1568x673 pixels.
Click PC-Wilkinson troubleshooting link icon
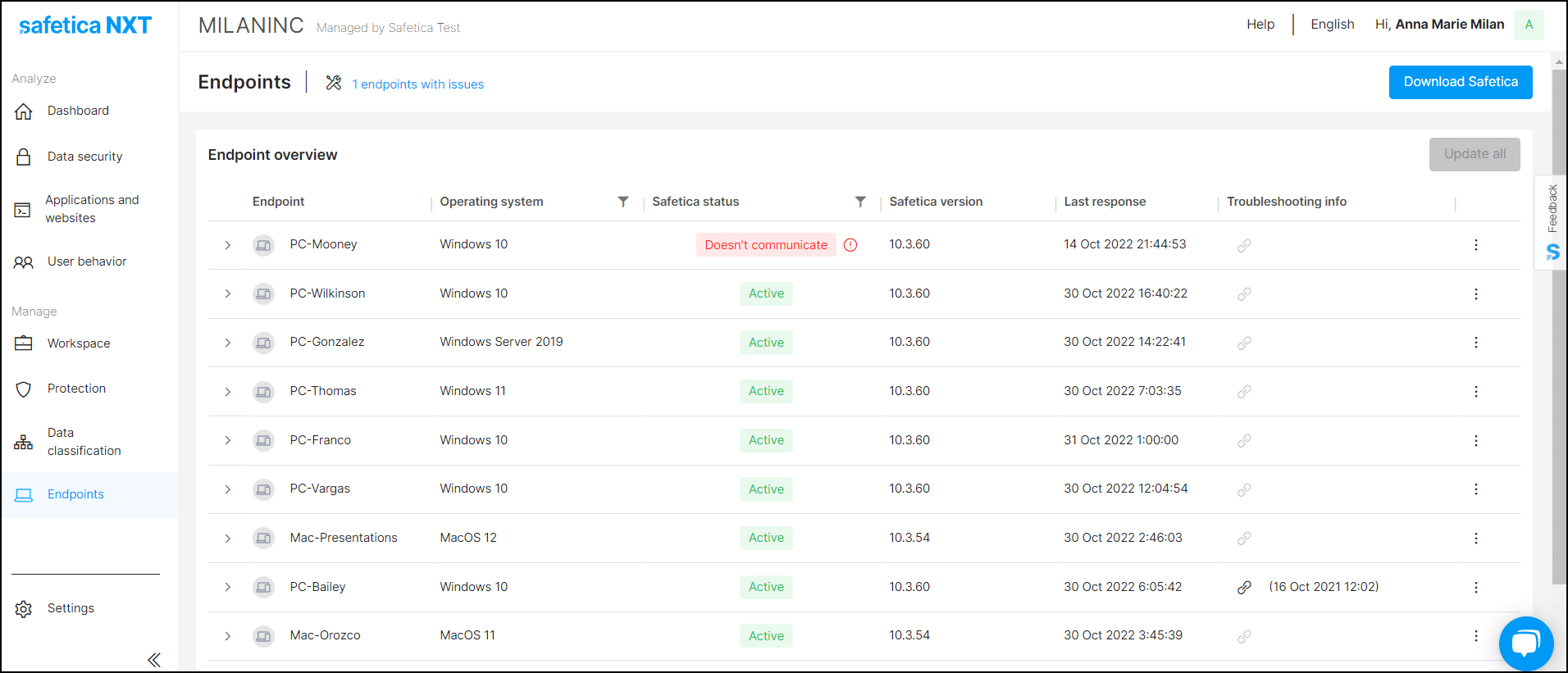coord(1244,293)
